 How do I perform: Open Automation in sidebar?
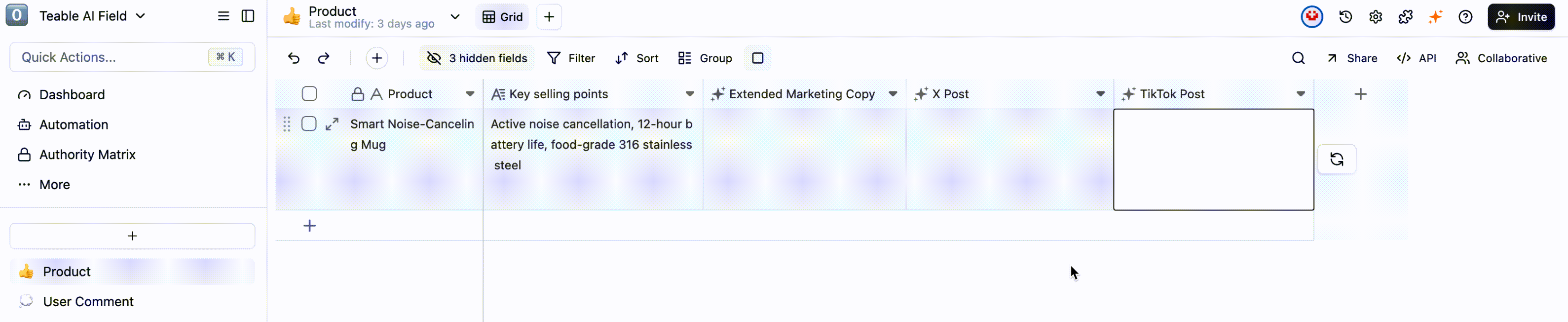click(x=133, y=124)
